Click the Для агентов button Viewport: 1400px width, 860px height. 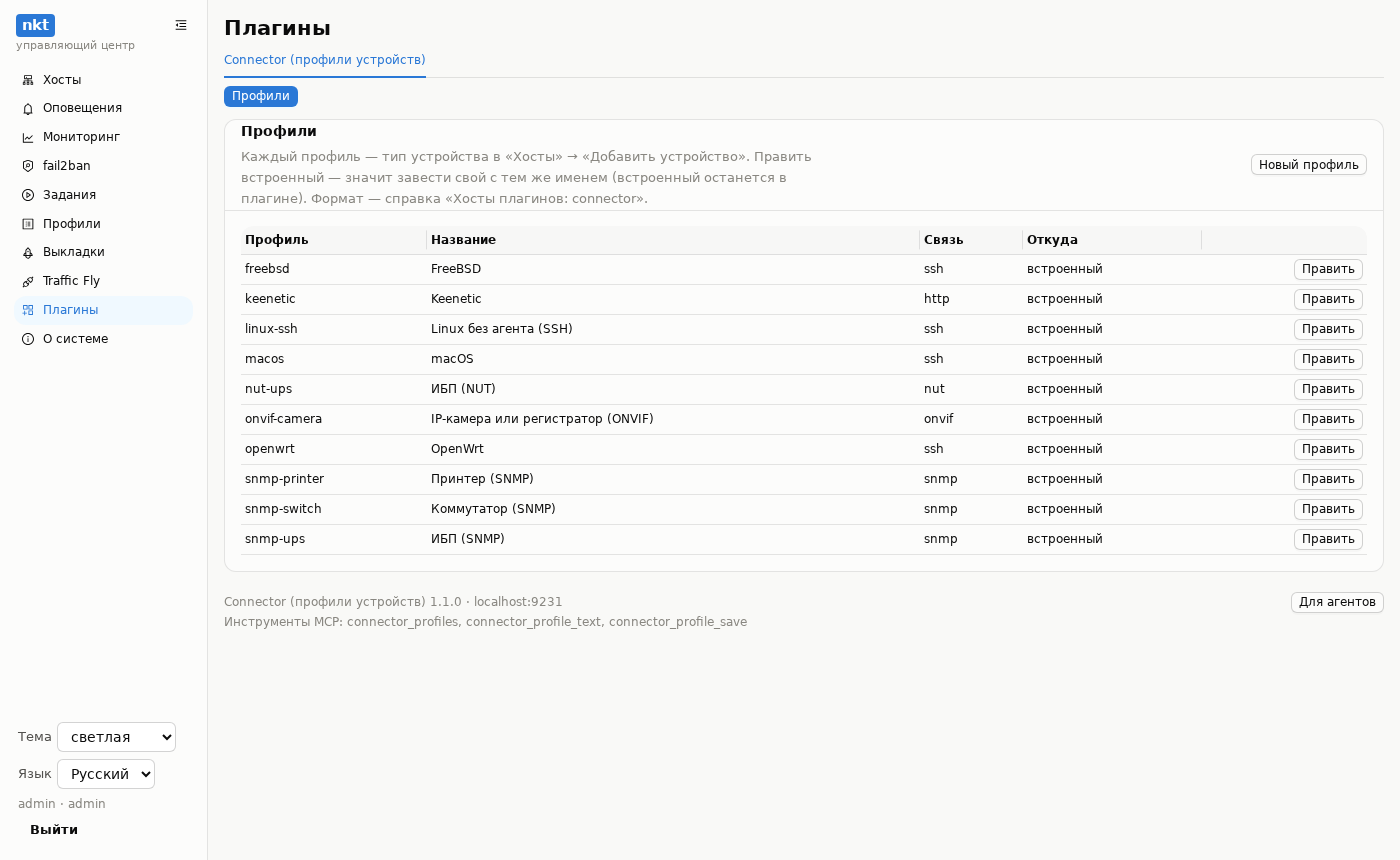(x=1337, y=602)
